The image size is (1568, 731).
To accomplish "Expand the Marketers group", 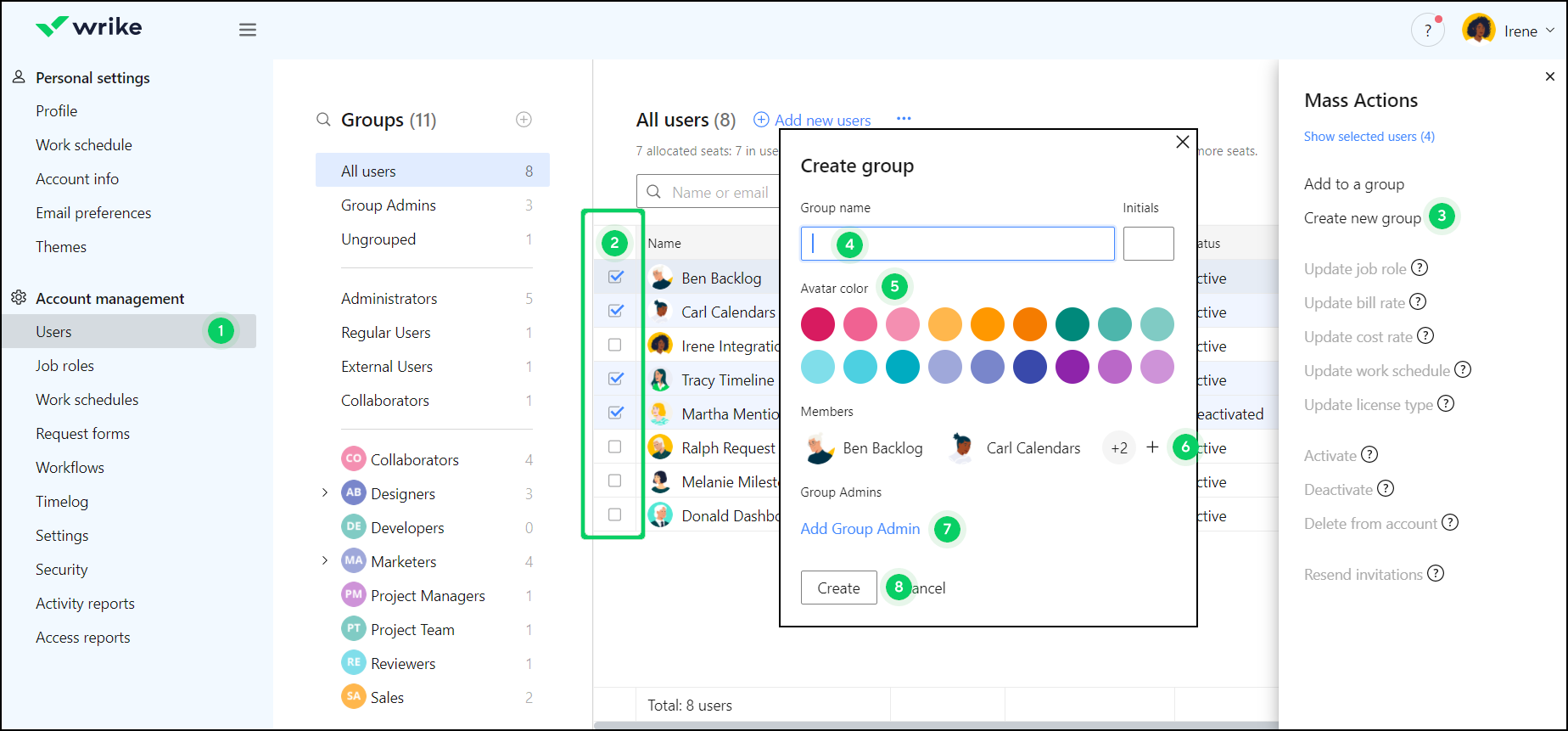I will [325, 561].
